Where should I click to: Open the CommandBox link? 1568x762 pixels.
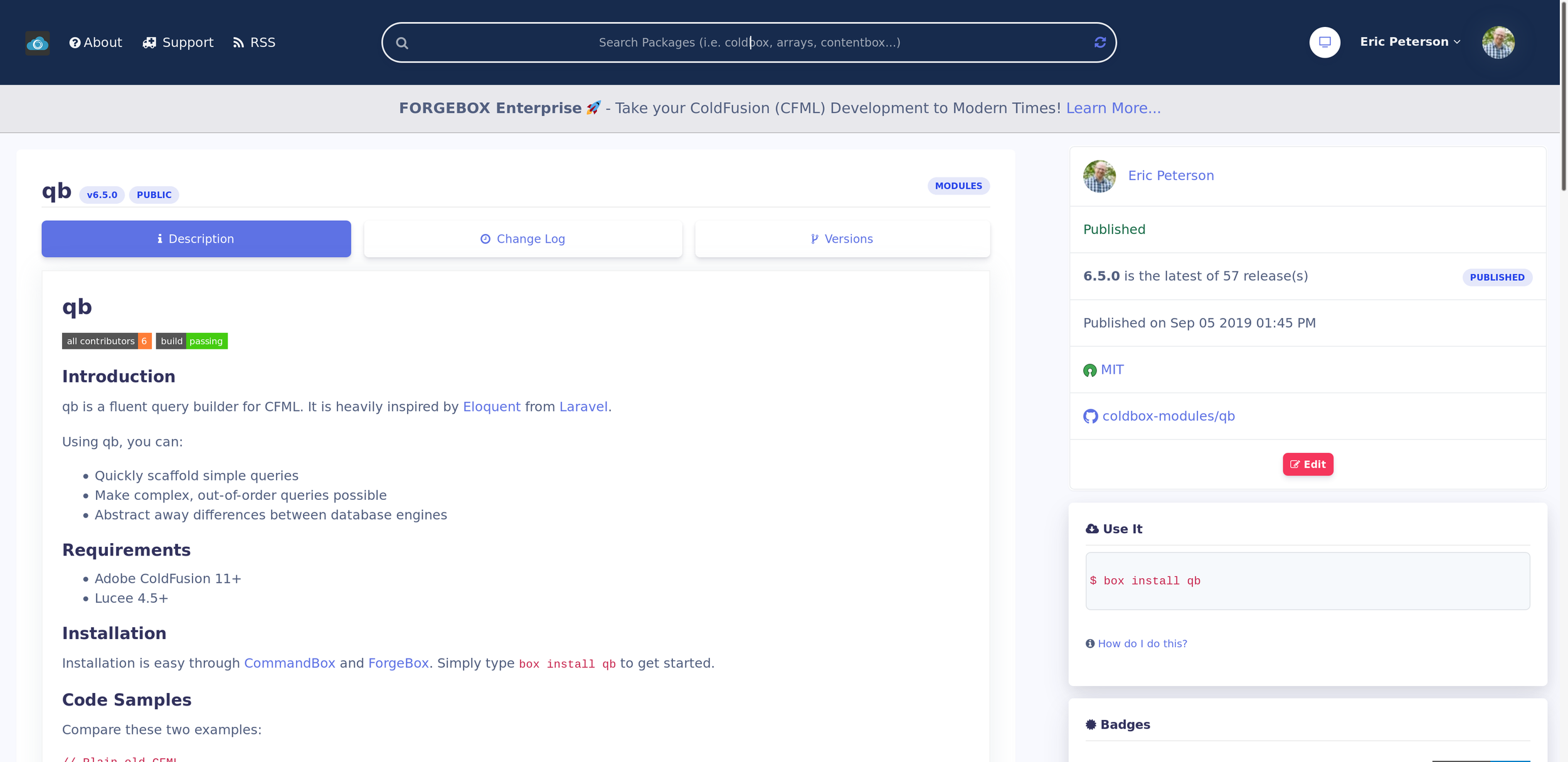point(290,664)
